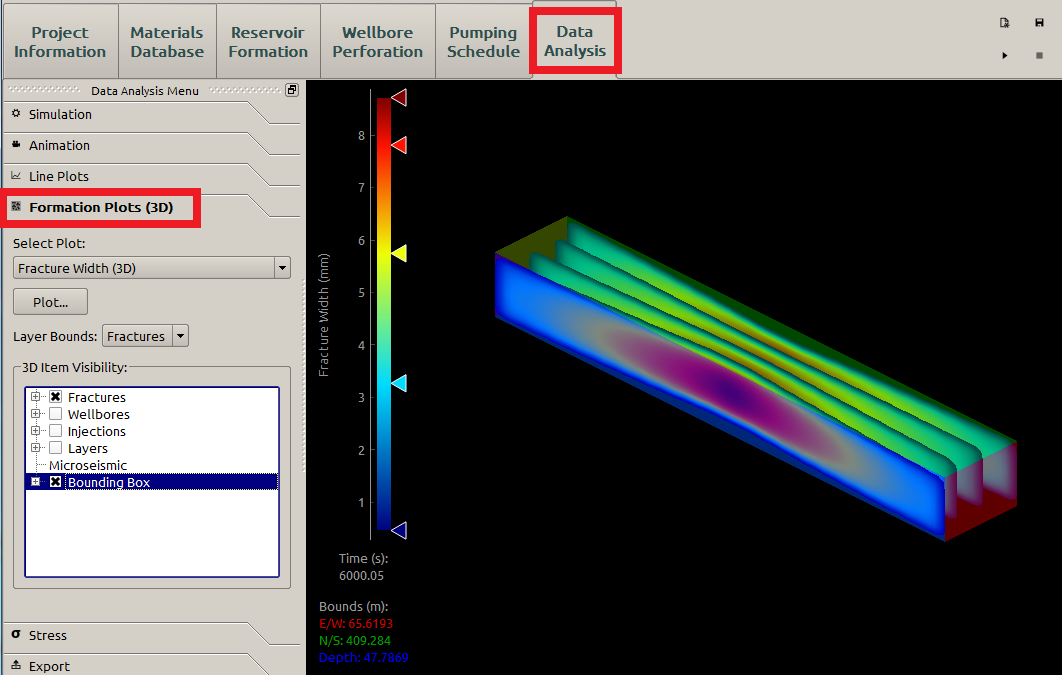This screenshot has height=675, width=1062.
Task: Open the Stress section
Action: pyautogui.click(x=47, y=636)
